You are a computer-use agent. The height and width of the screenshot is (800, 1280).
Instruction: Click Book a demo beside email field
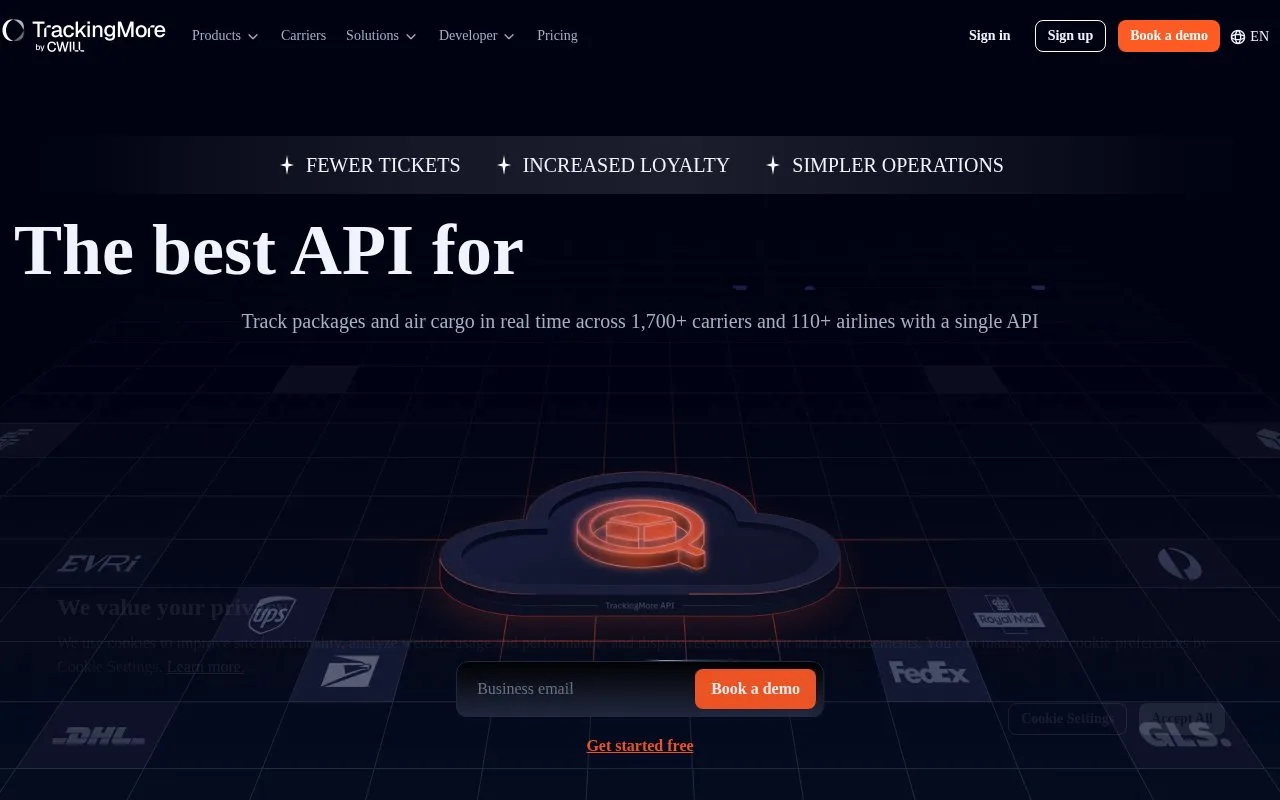tap(755, 689)
